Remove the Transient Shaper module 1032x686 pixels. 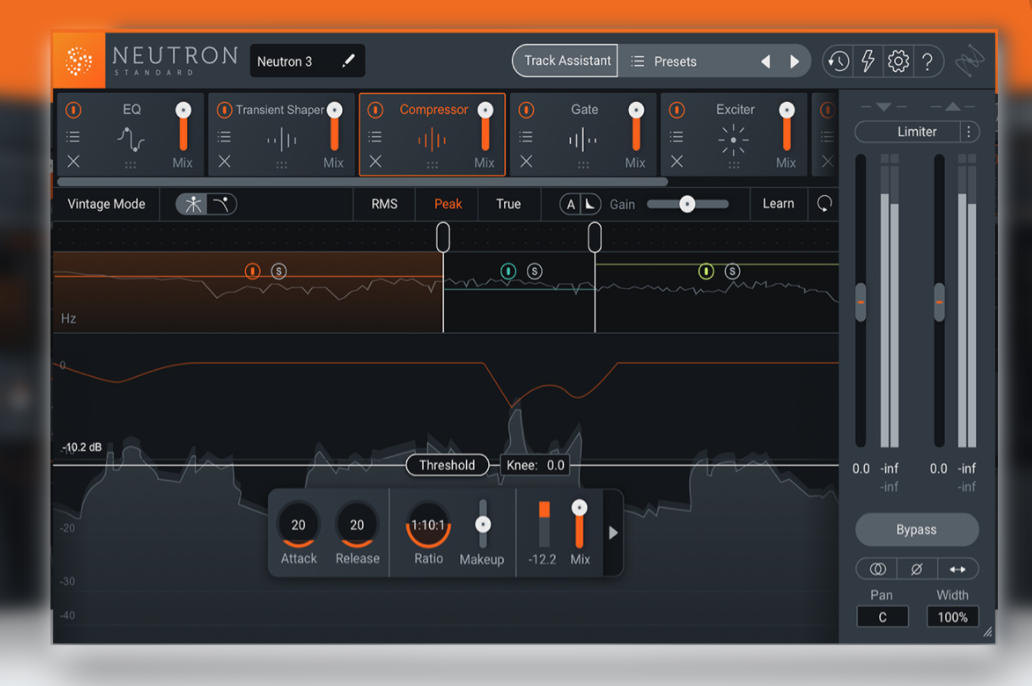click(224, 161)
